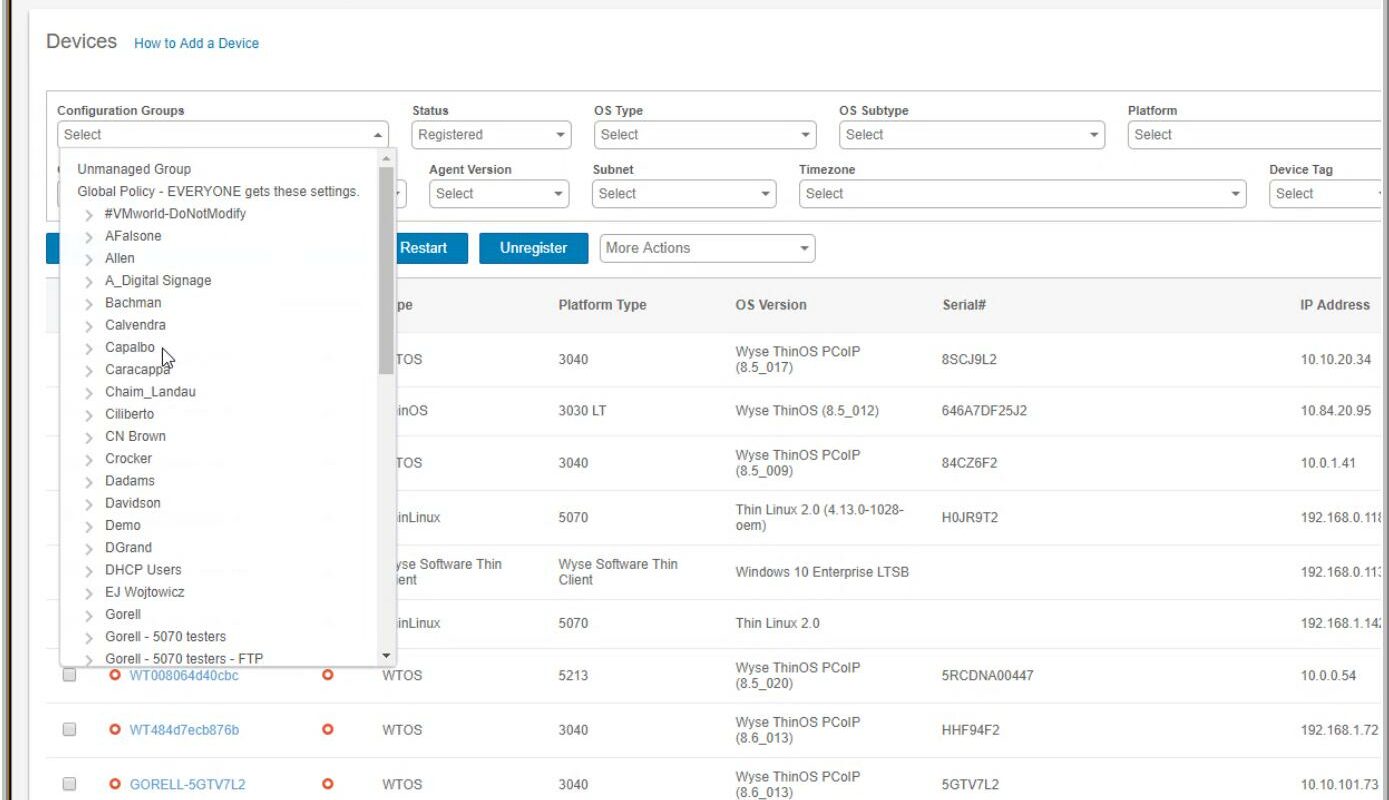This screenshot has width=1389, height=800.
Task: Pick the Ciliberto group
Action: click(129, 414)
